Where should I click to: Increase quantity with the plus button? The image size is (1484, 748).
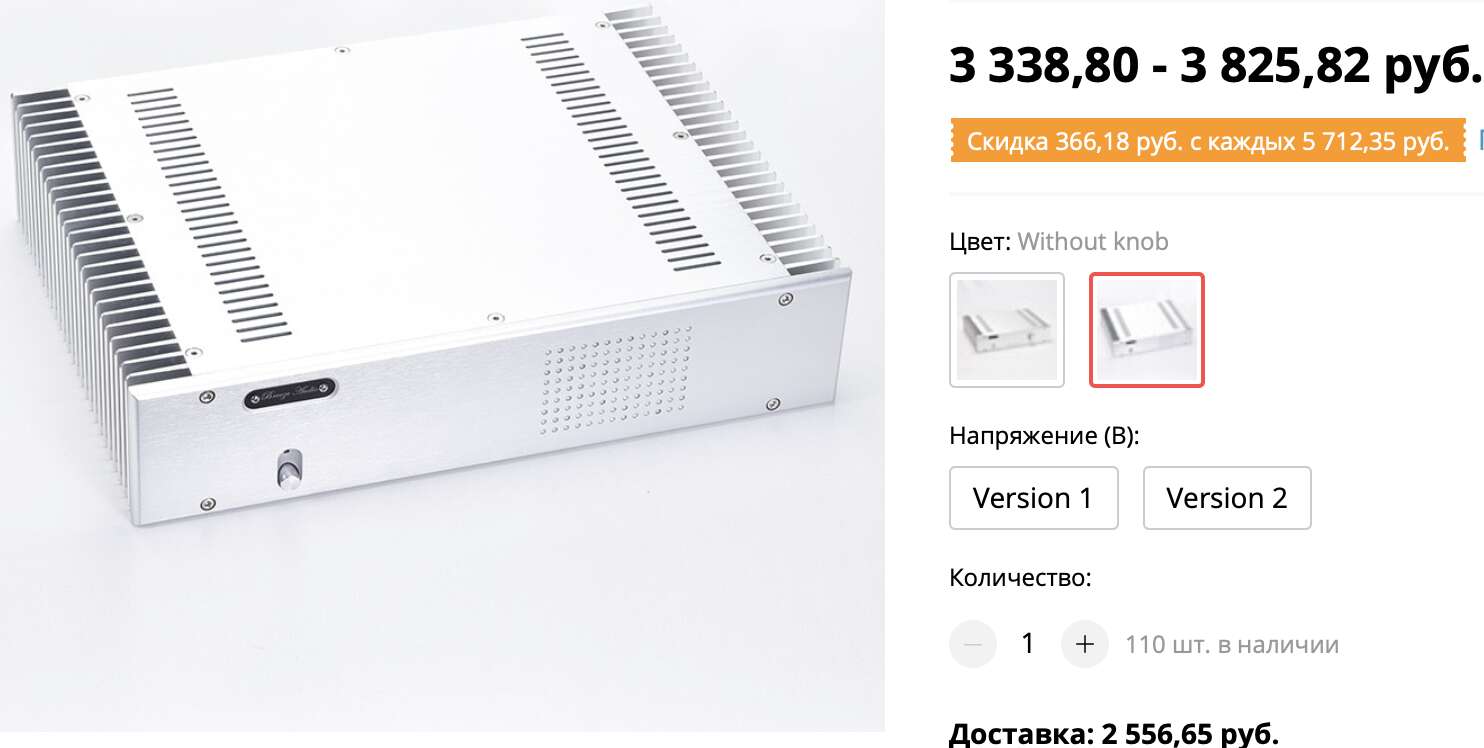(x=1085, y=644)
